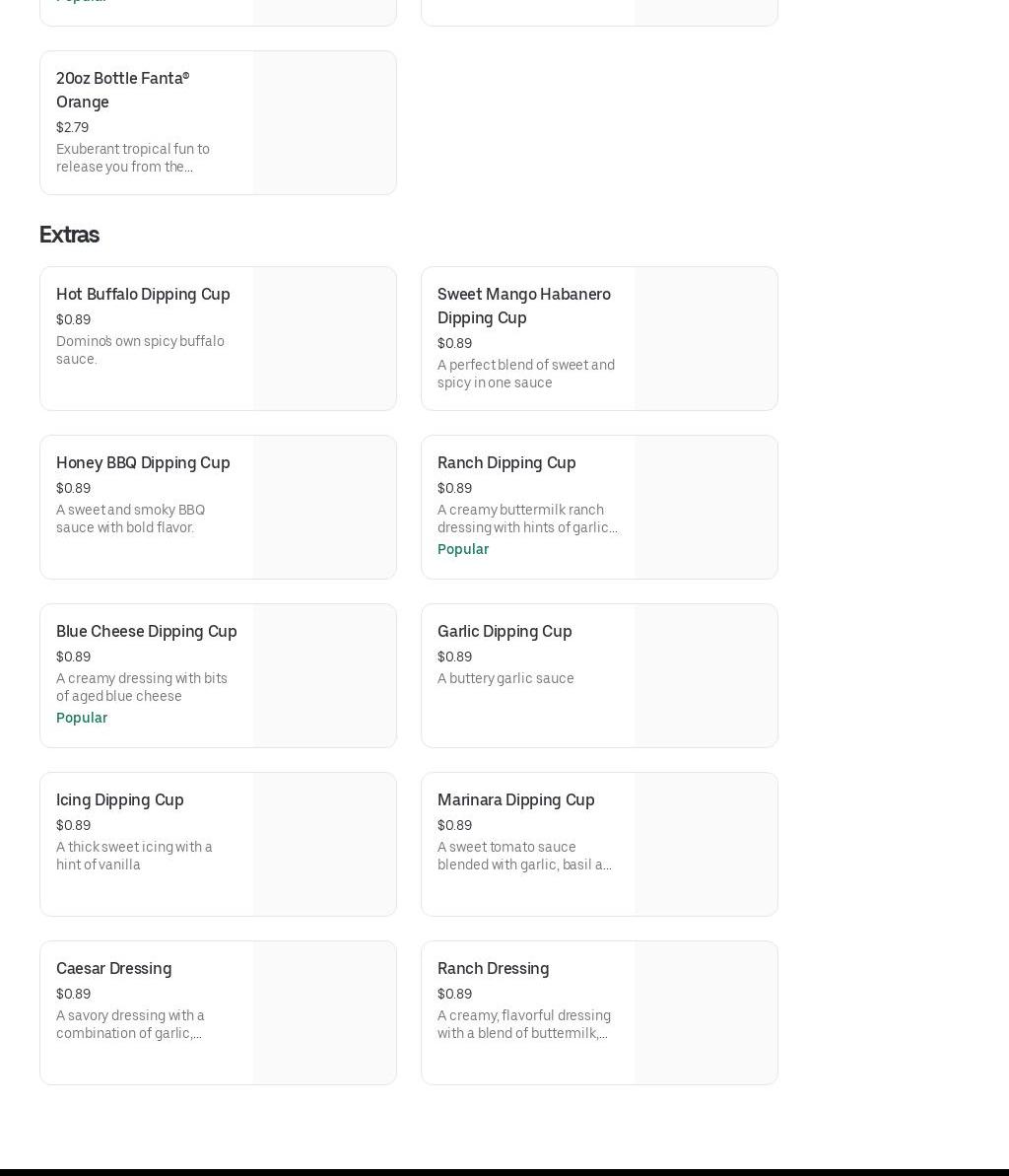Click the Marinara Dipping Cup description text
The width and height of the screenshot is (1009, 1176).
pyautogui.click(x=524, y=856)
